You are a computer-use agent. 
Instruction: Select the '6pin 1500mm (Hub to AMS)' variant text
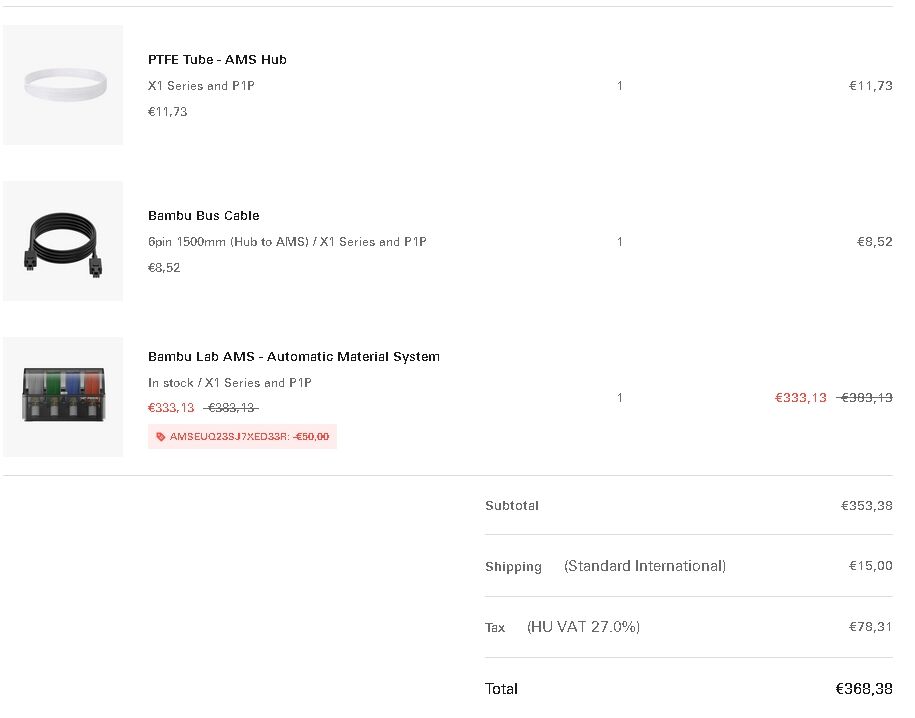tap(228, 242)
